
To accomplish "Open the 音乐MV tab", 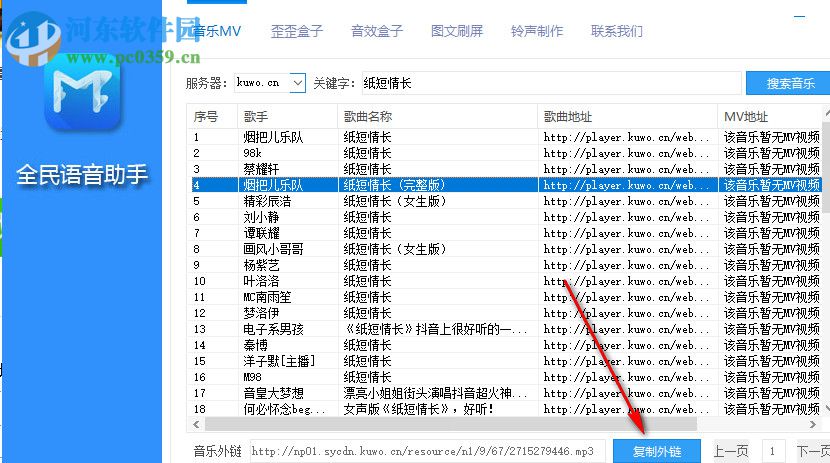I will click(x=217, y=31).
